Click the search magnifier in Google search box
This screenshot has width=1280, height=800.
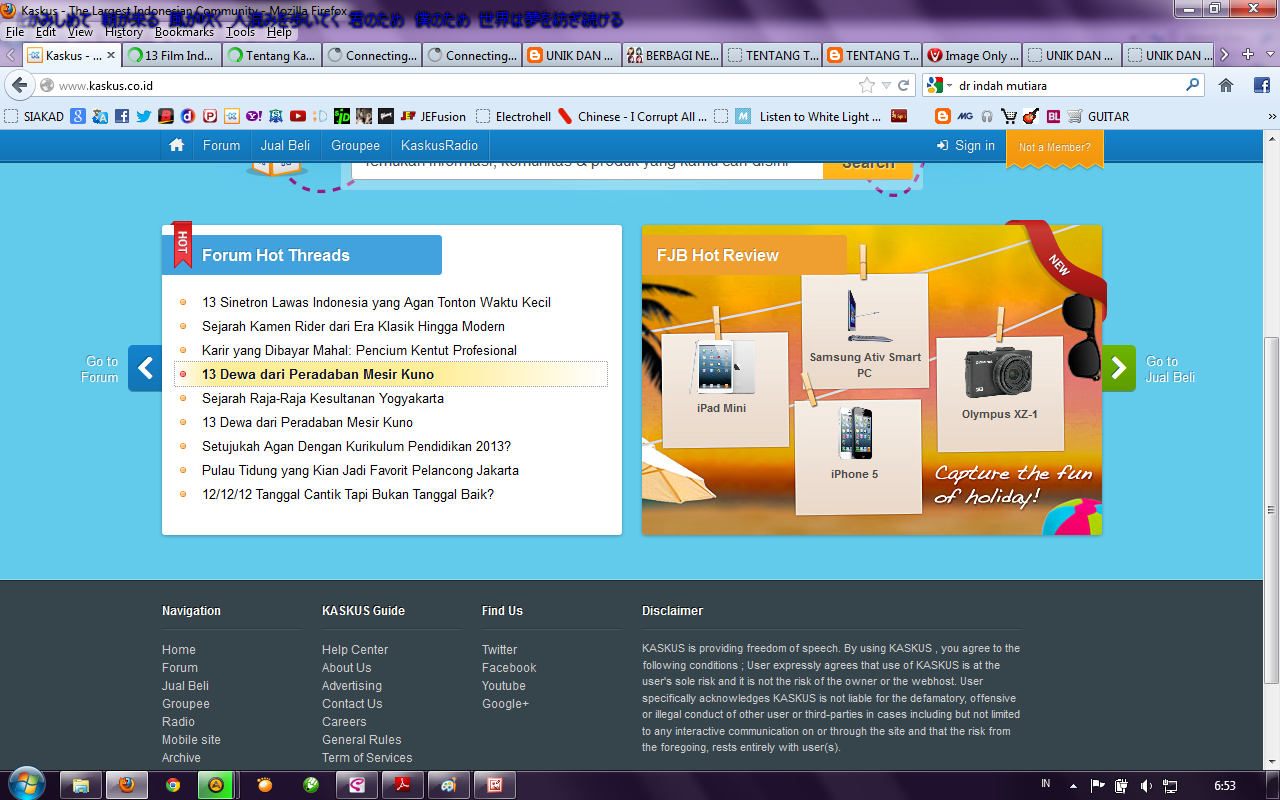tap(1192, 85)
